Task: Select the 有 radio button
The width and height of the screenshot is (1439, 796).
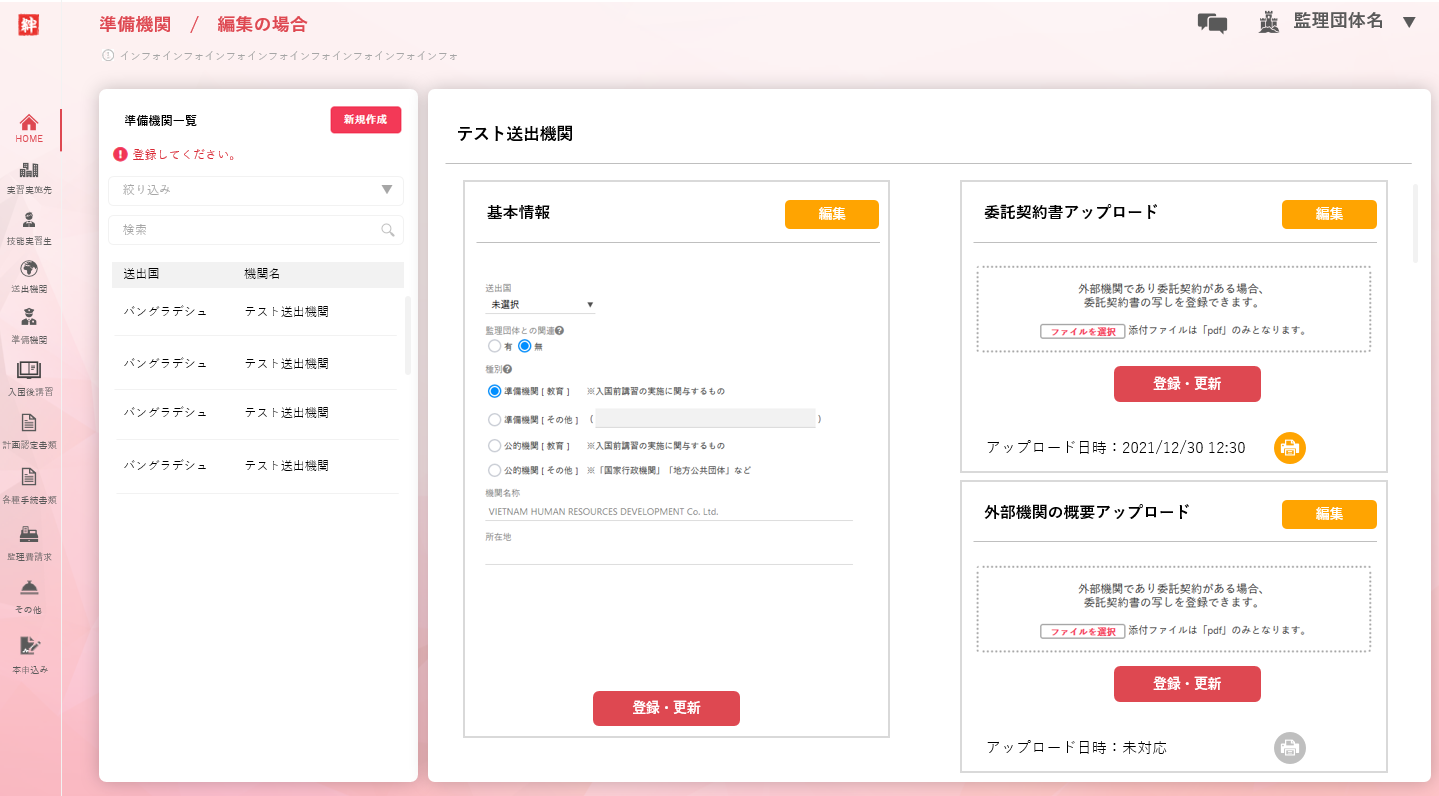Action: (x=494, y=346)
